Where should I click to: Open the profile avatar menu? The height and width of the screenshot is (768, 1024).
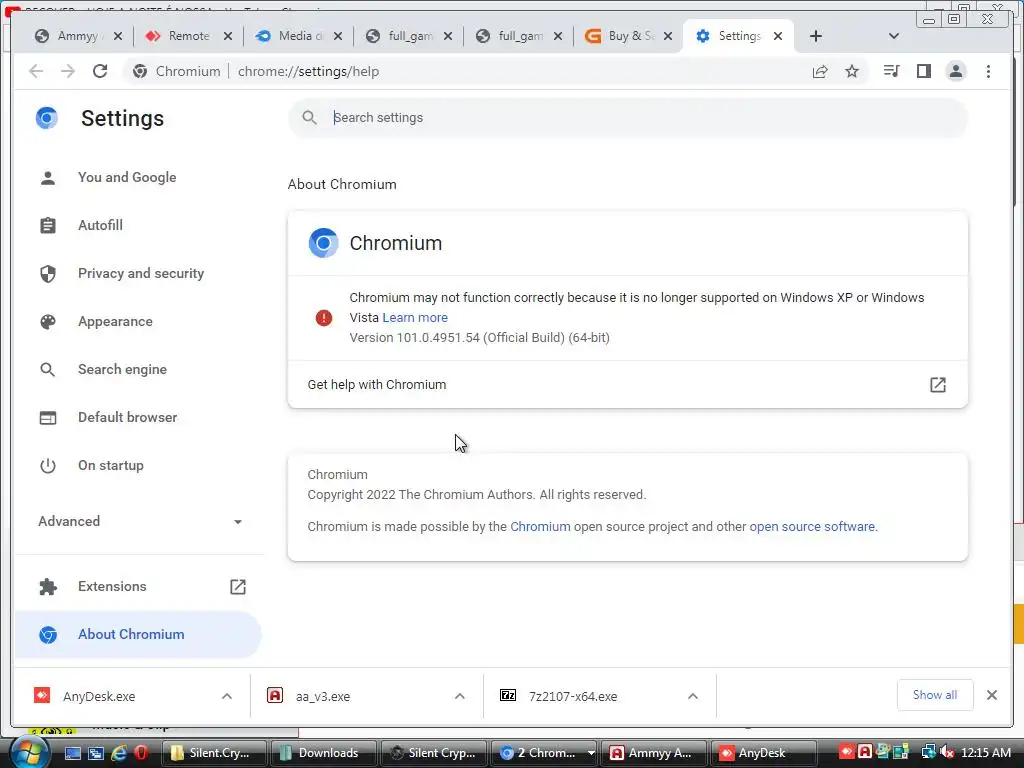pyautogui.click(x=956, y=71)
